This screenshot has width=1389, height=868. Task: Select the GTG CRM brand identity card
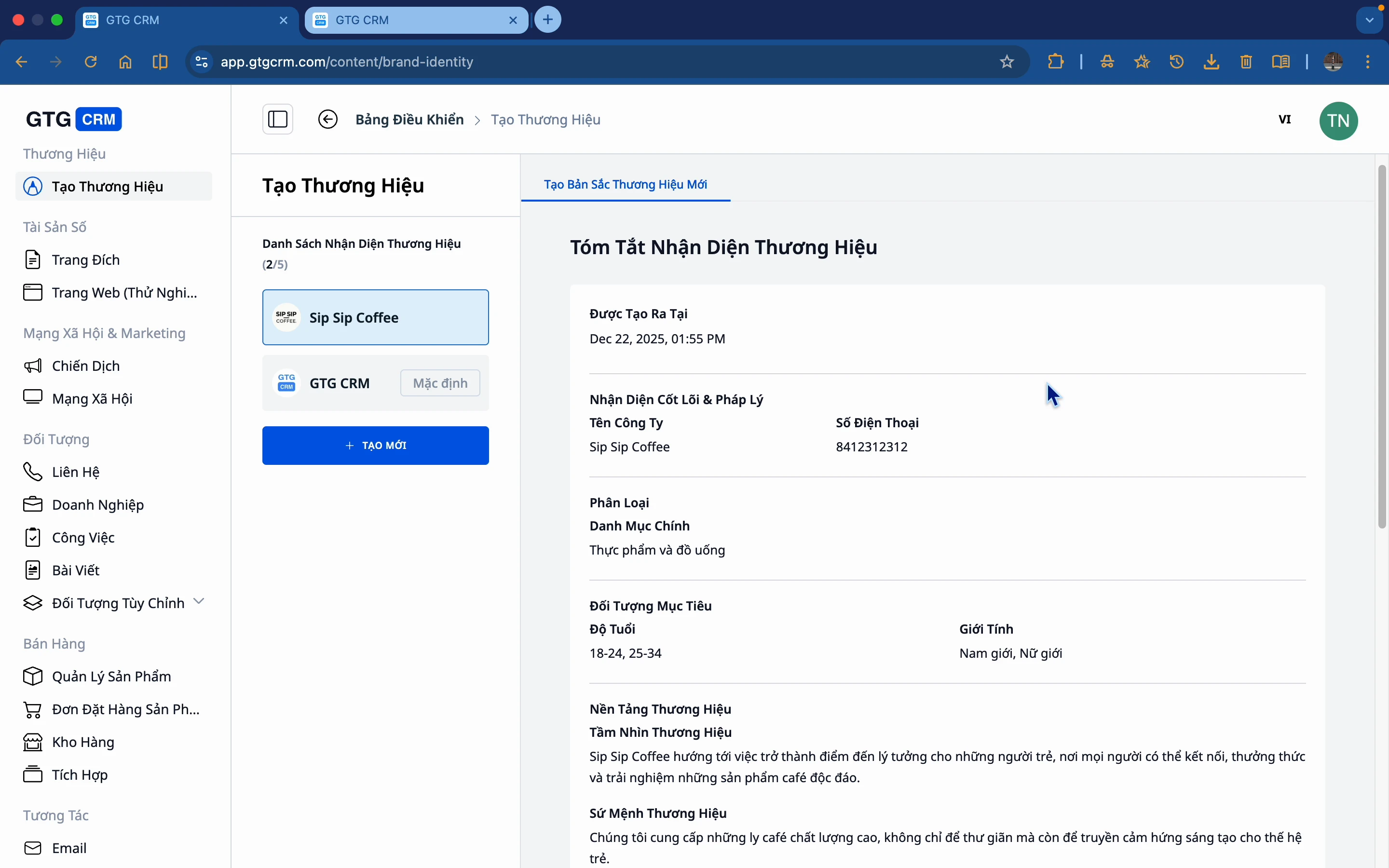[x=339, y=383]
